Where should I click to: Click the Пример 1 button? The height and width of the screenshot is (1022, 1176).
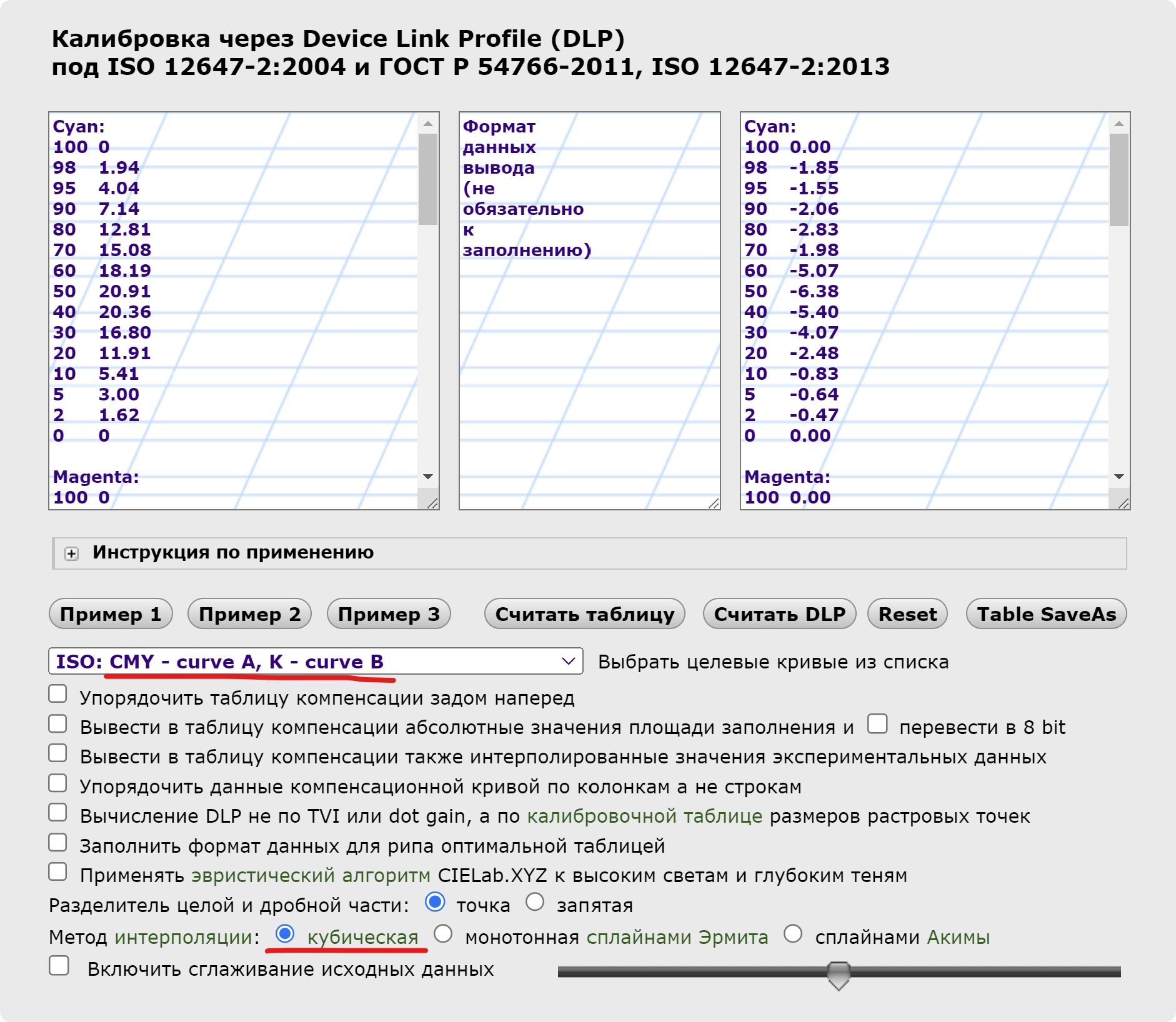[x=111, y=614]
